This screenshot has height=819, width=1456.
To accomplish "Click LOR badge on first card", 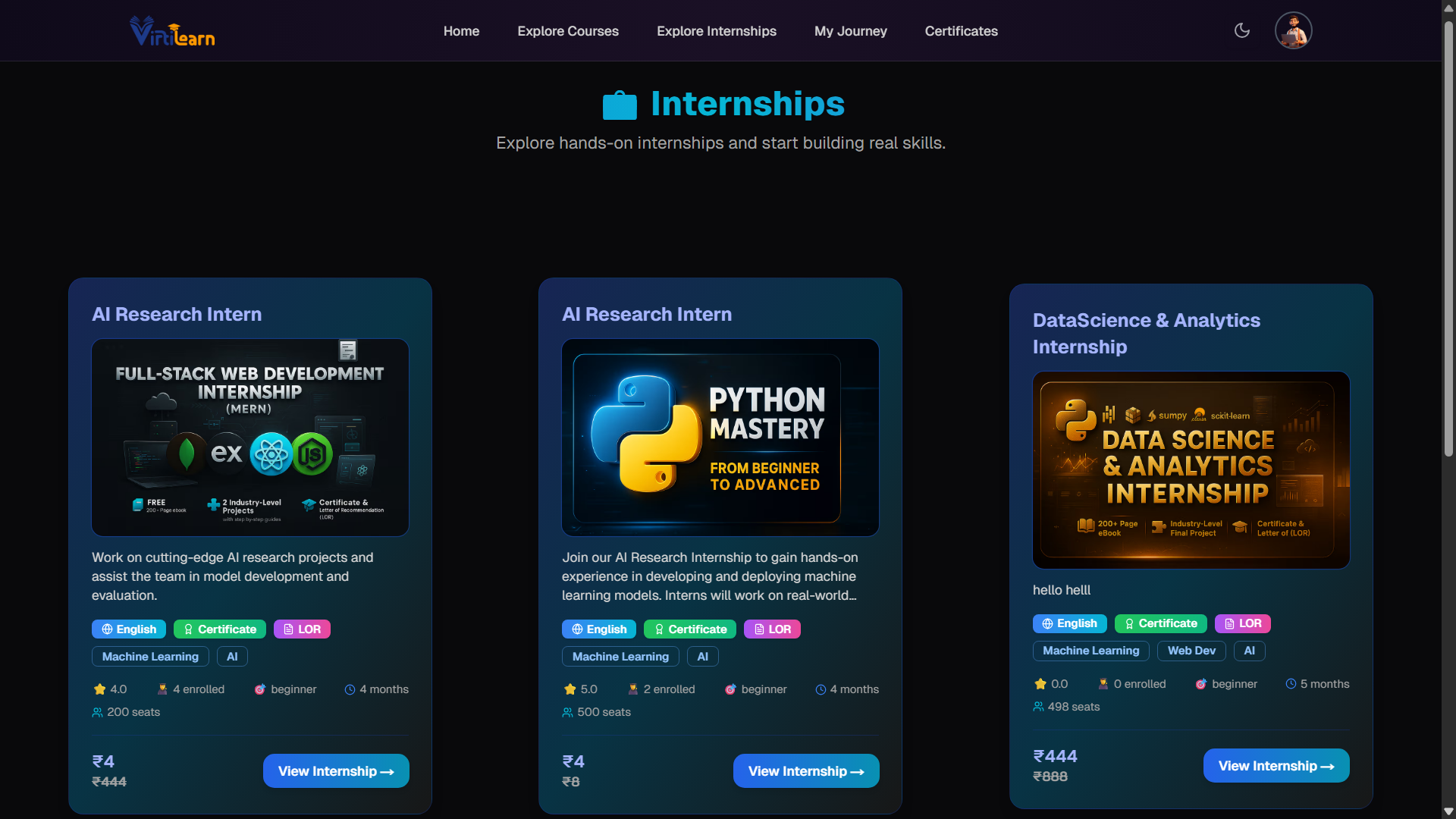I will 302,629.
